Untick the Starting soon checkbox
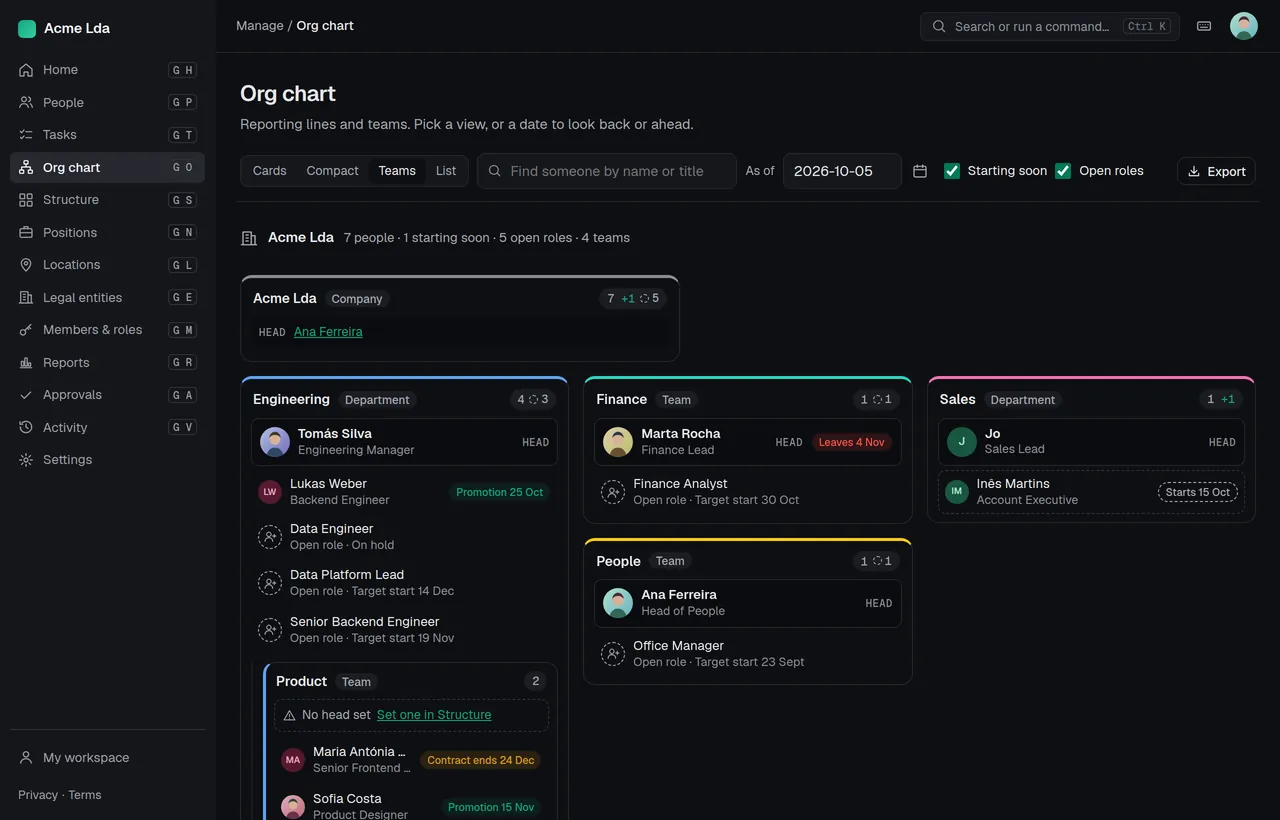The height and width of the screenshot is (820, 1280). click(x=952, y=171)
